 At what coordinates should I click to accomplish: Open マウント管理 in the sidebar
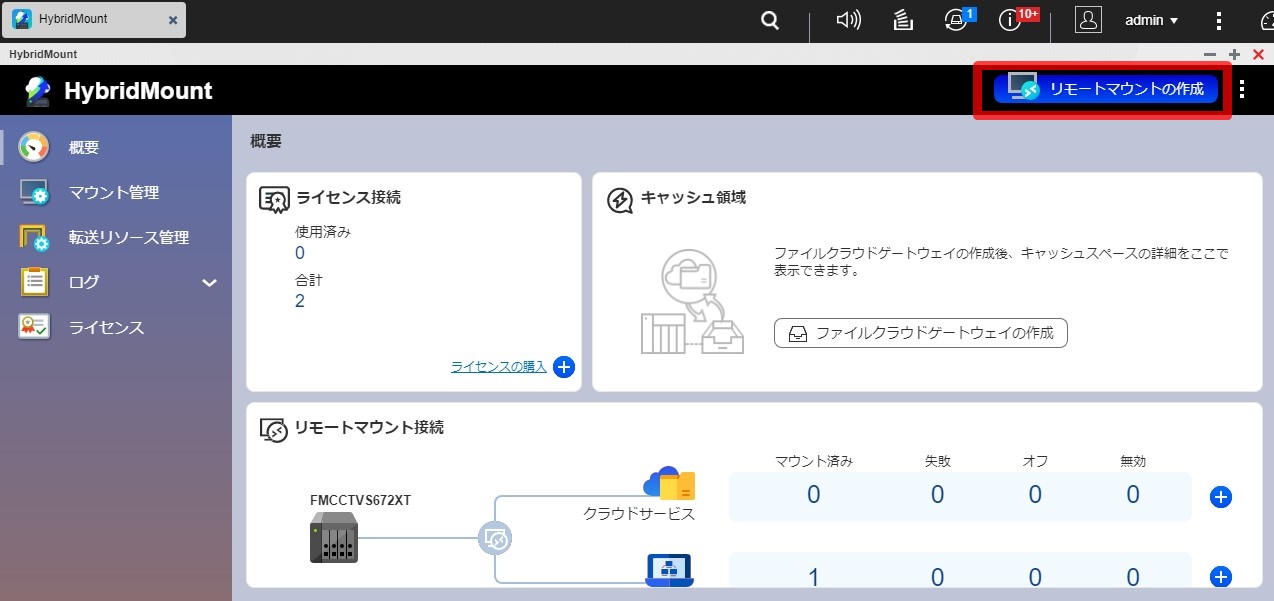[116, 192]
